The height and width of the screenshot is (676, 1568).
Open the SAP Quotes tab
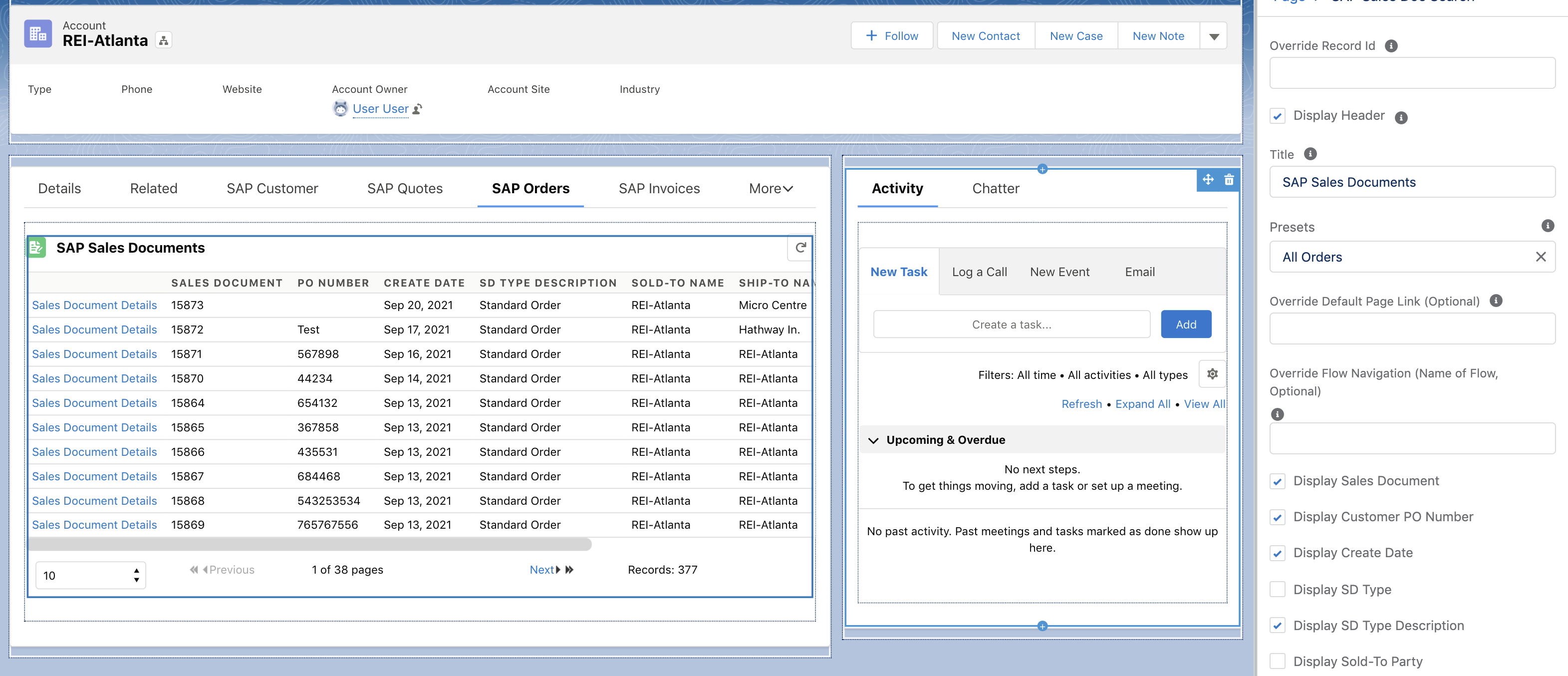pos(405,189)
